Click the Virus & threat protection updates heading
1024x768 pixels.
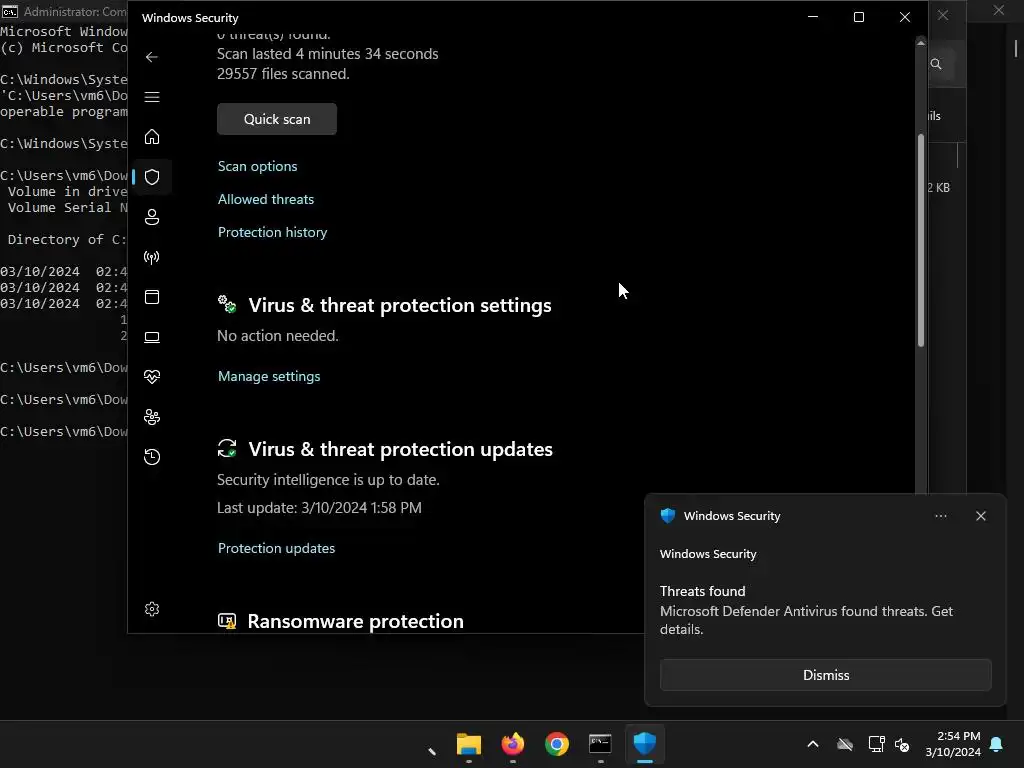400,449
